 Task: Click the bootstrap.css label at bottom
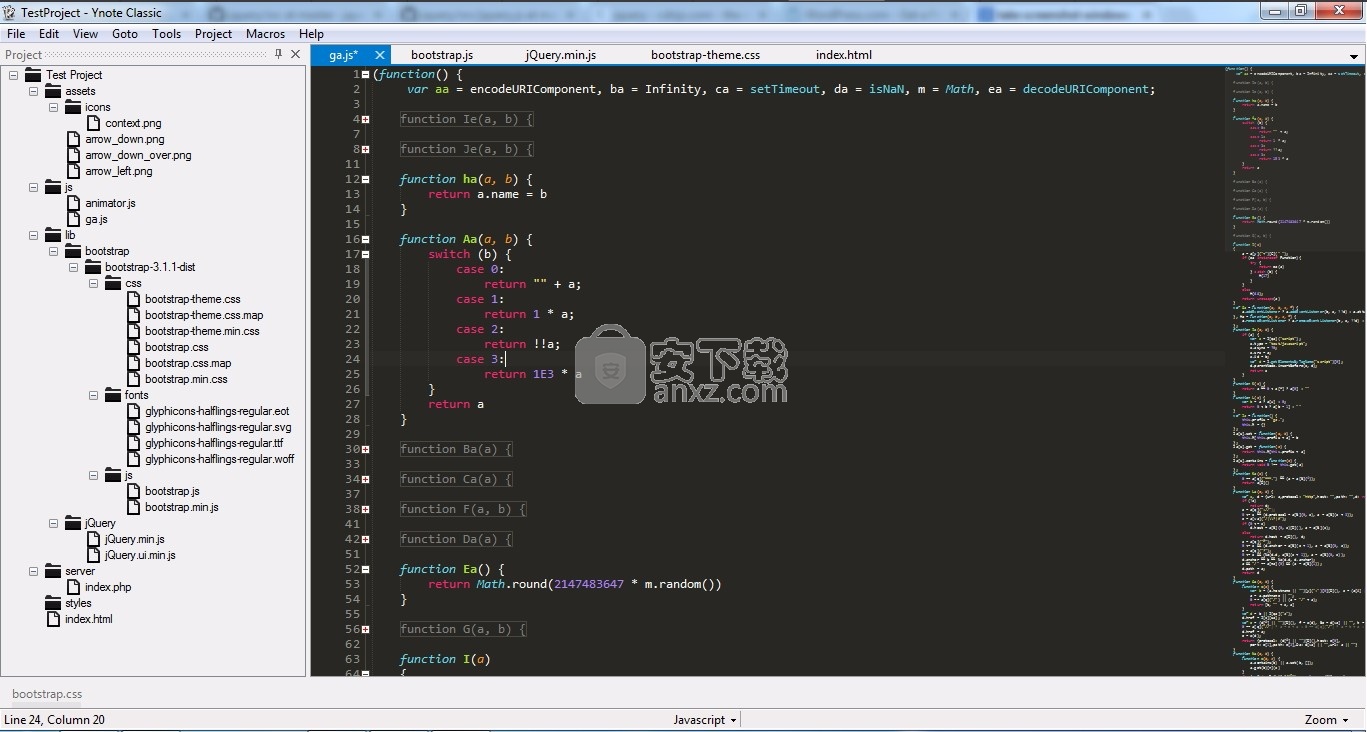click(47, 693)
